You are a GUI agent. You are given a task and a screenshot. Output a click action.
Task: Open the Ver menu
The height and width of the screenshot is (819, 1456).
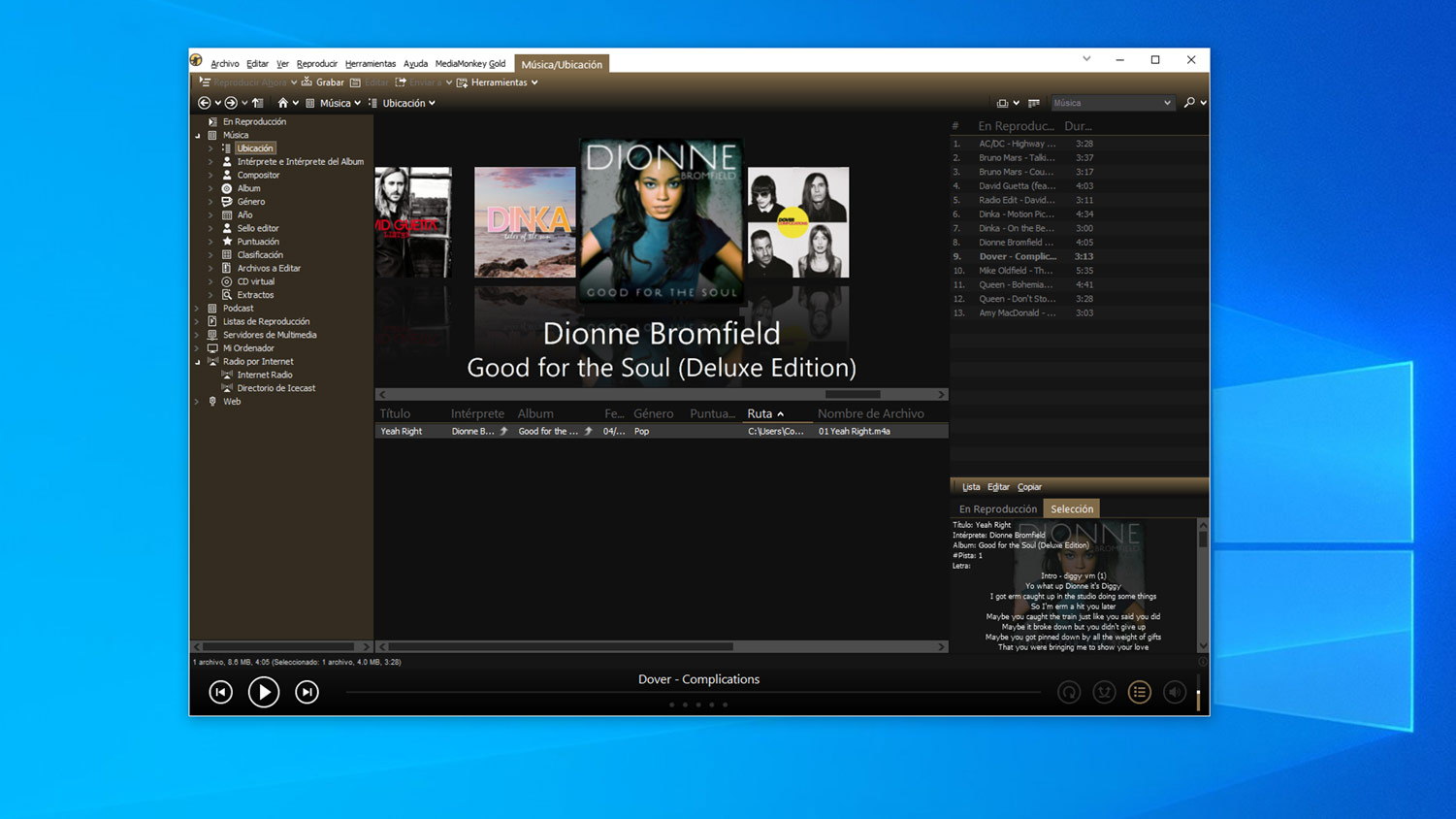point(282,64)
